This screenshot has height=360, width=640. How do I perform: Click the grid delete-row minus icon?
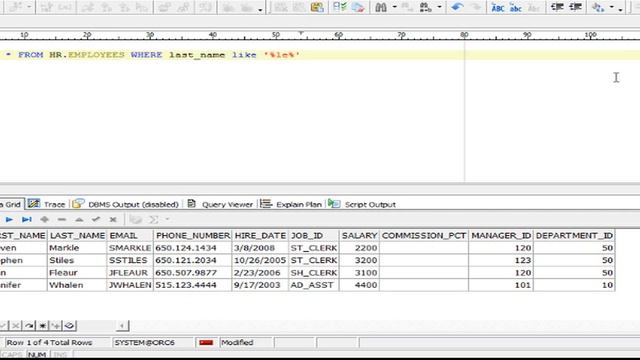point(62,220)
